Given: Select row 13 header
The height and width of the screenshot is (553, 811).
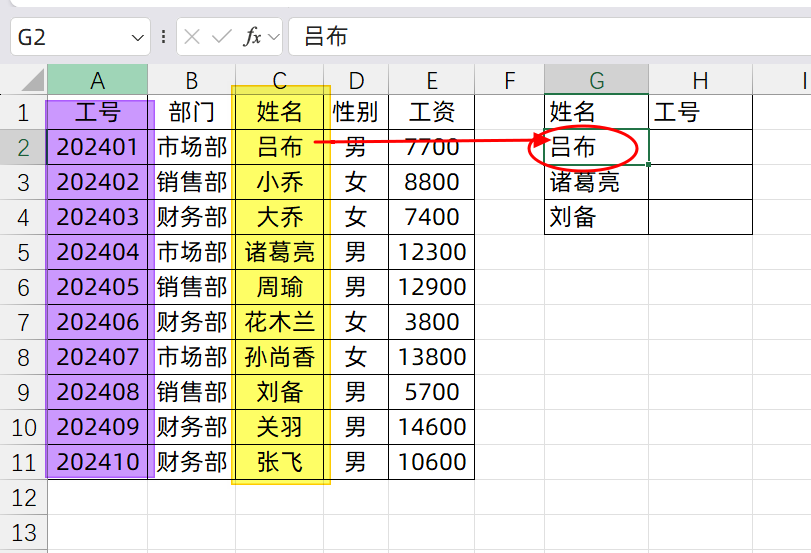Looking at the screenshot, I should pyautogui.click(x=23, y=532).
